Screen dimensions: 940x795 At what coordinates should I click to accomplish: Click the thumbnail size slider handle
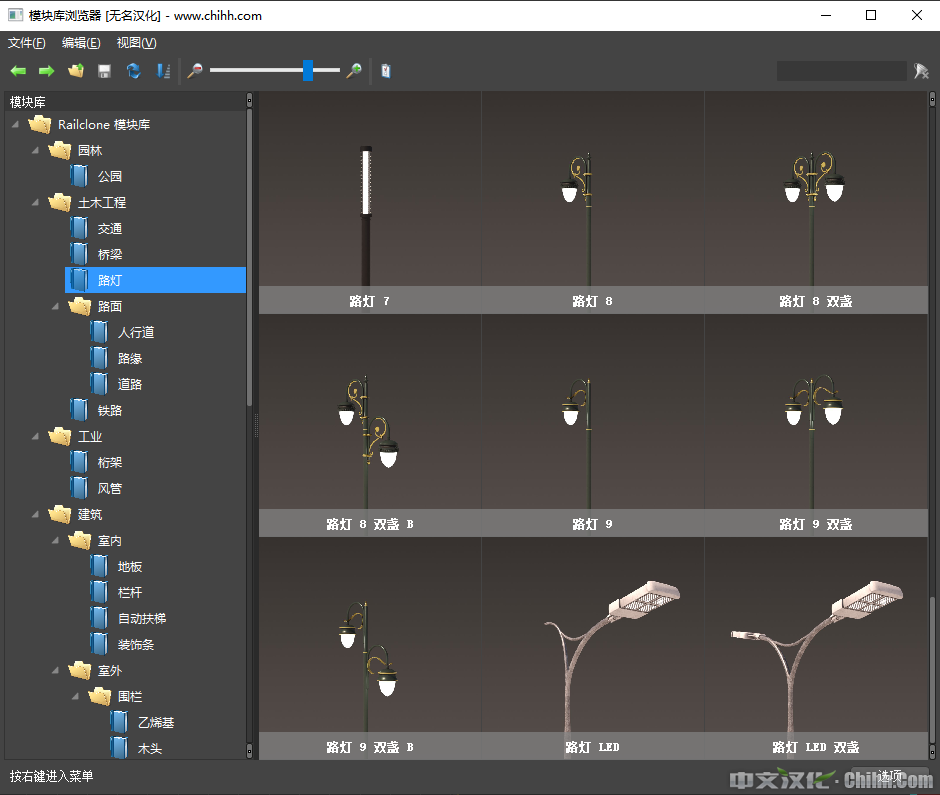coord(308,70)
